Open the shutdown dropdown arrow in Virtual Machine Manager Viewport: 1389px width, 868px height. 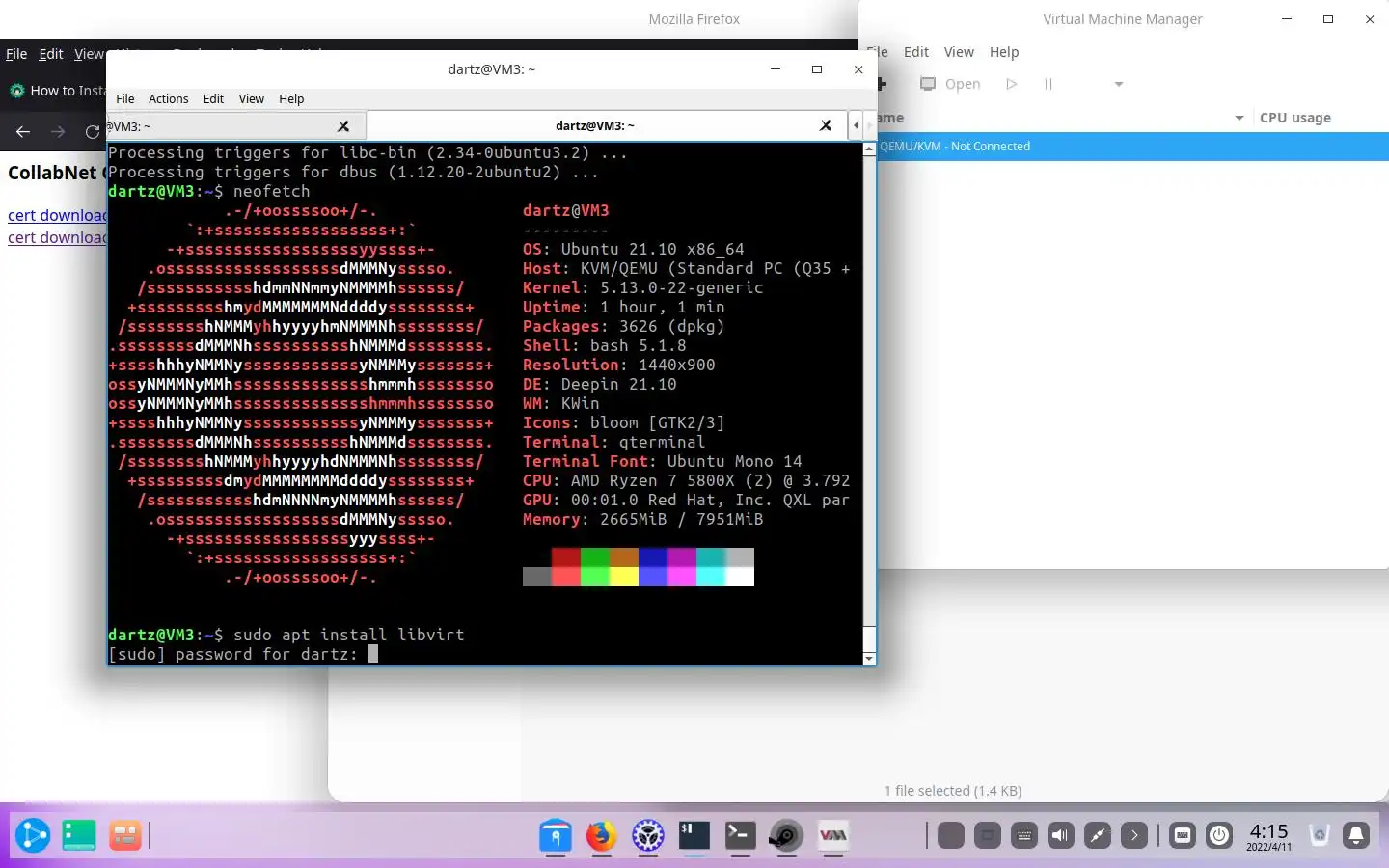click(1119, 84)
